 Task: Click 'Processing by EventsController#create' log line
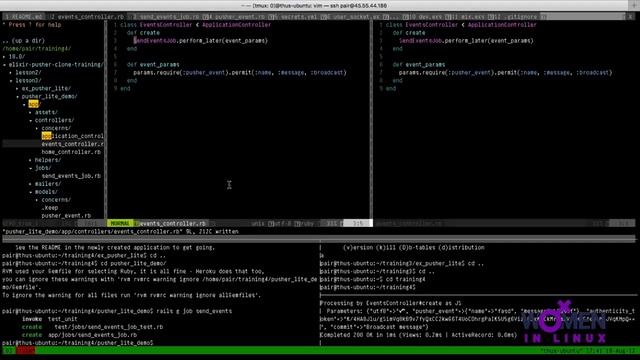(x=391, y=303)
